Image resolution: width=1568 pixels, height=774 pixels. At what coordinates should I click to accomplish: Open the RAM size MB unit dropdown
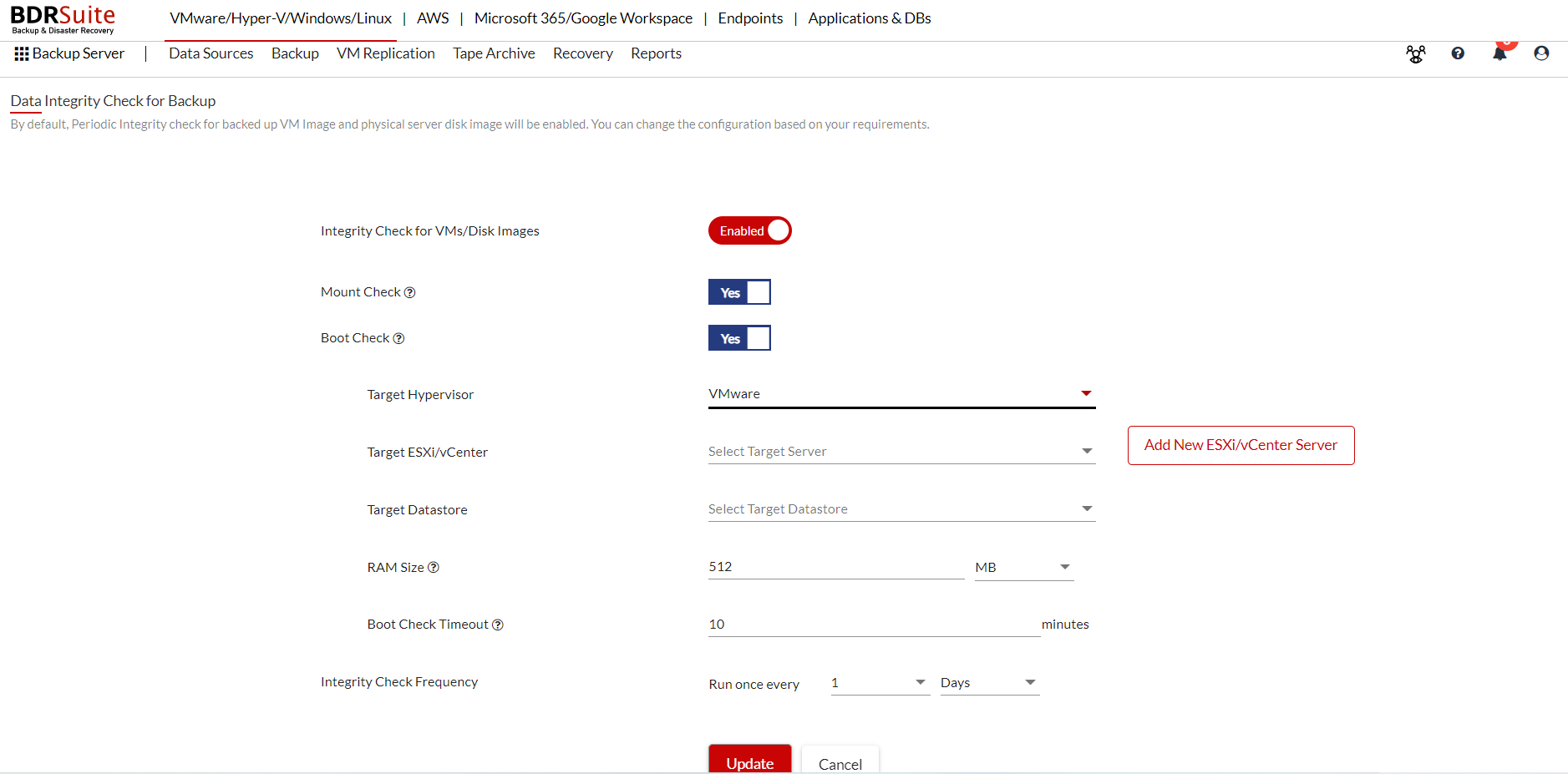point(1024,568)
